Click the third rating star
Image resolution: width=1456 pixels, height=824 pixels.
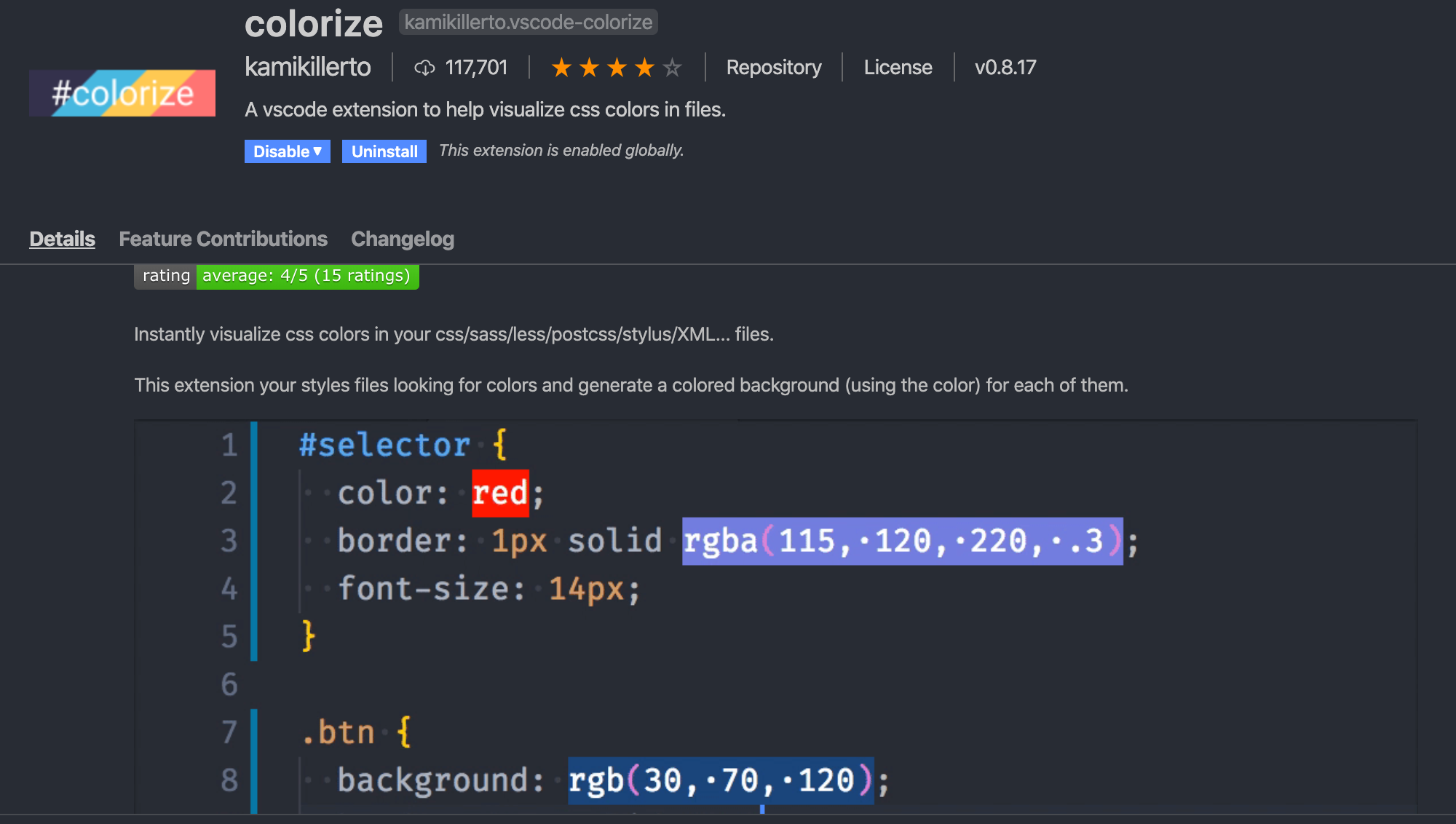(x=617, y=68)
